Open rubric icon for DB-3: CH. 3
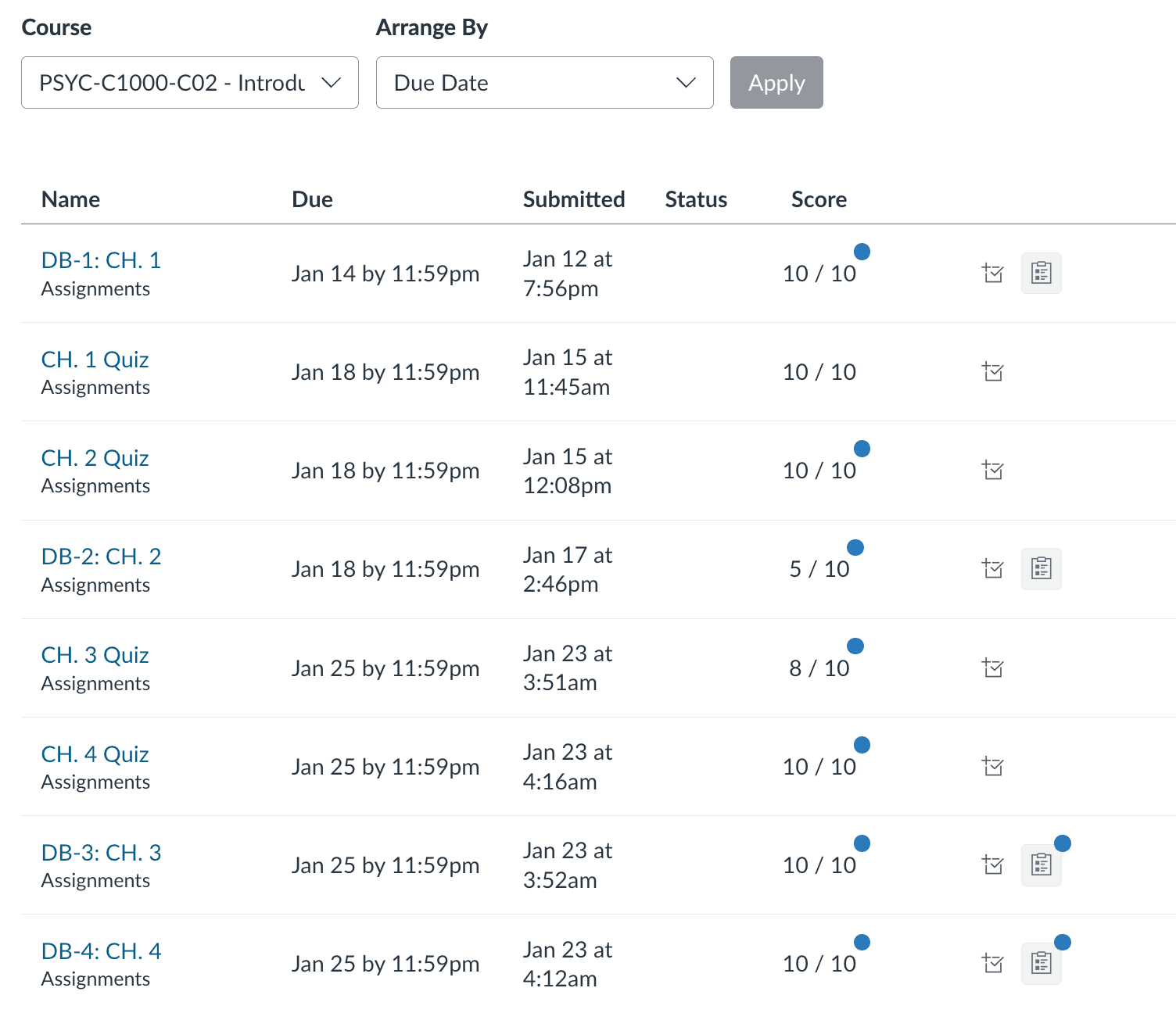Image resolution: width=1176 pixels, height=1013 pixels. pyautogui.click(x=1041, y=865)
